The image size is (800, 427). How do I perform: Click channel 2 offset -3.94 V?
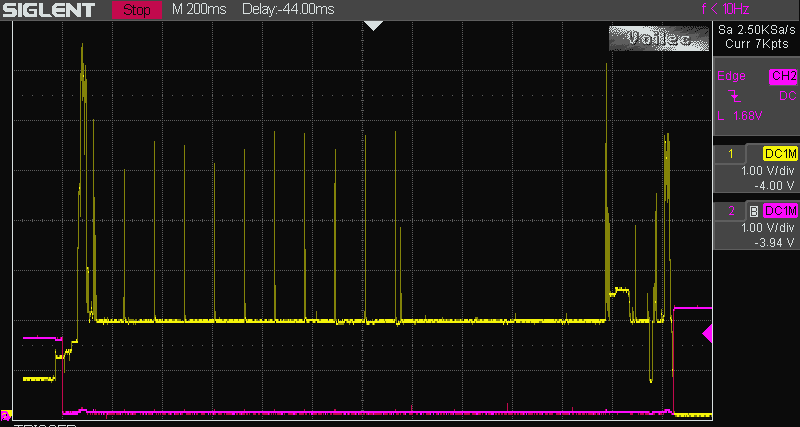point(773,243)
